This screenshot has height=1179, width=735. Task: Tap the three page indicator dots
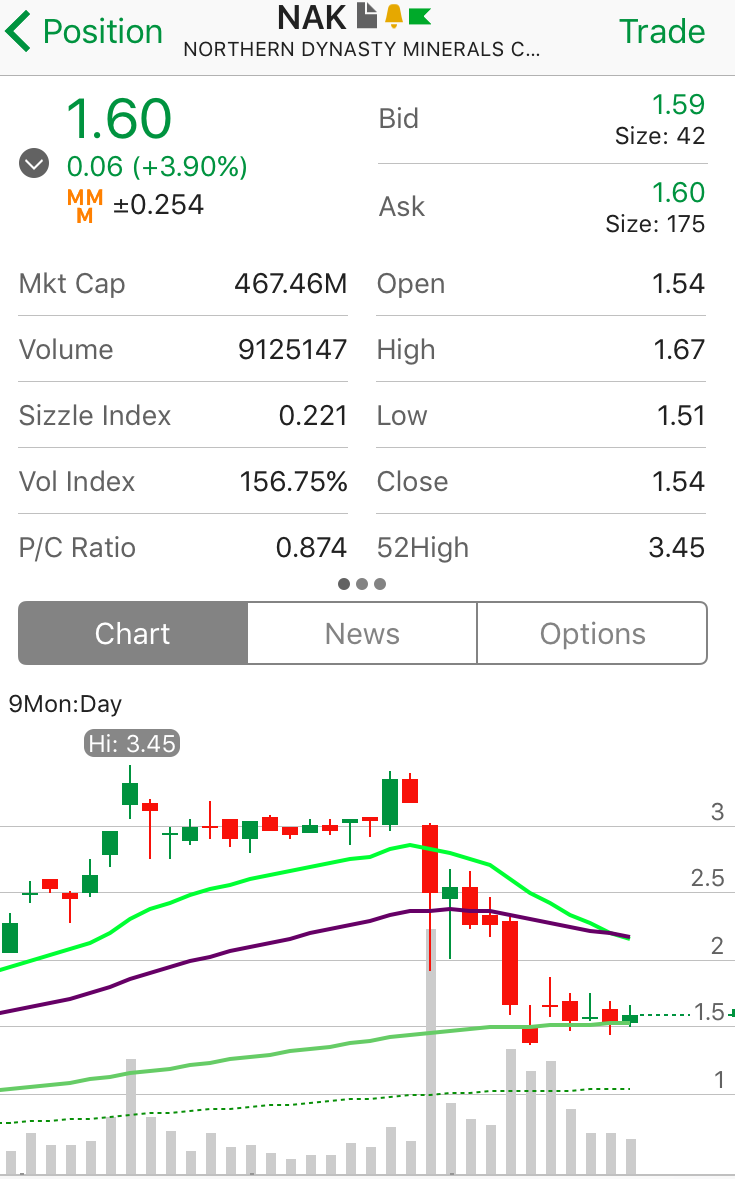click(362, 584)
